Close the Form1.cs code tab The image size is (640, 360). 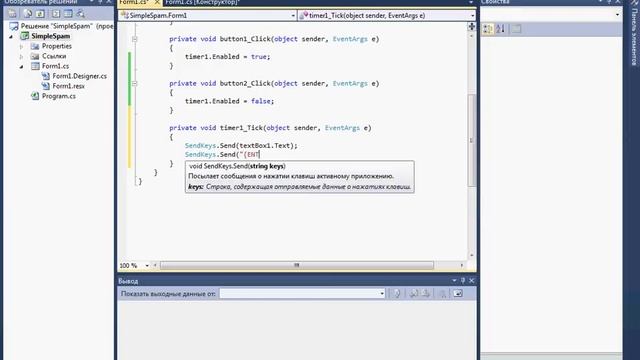(x=157, y=2)
